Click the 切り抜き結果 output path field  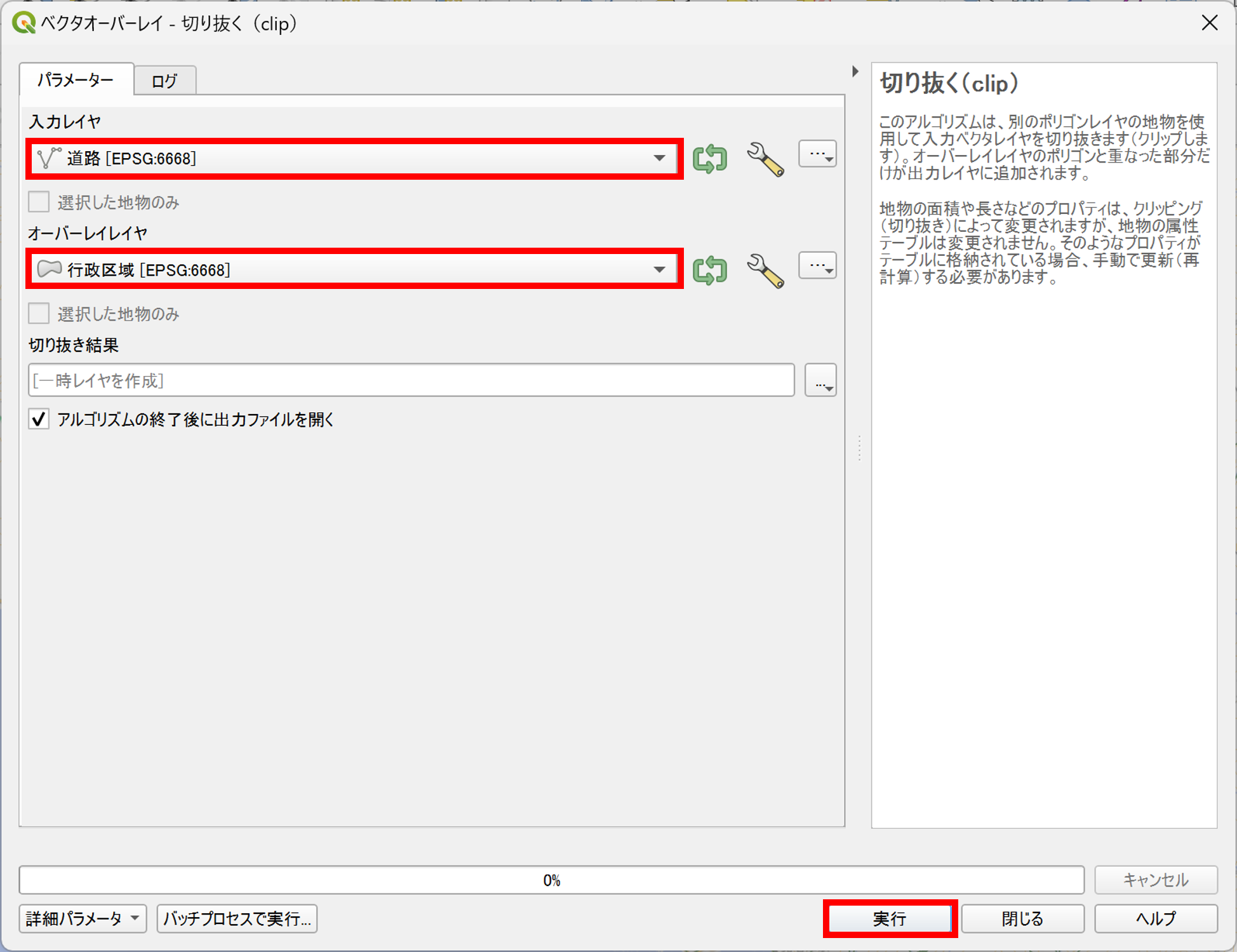[x=411, y=381]
